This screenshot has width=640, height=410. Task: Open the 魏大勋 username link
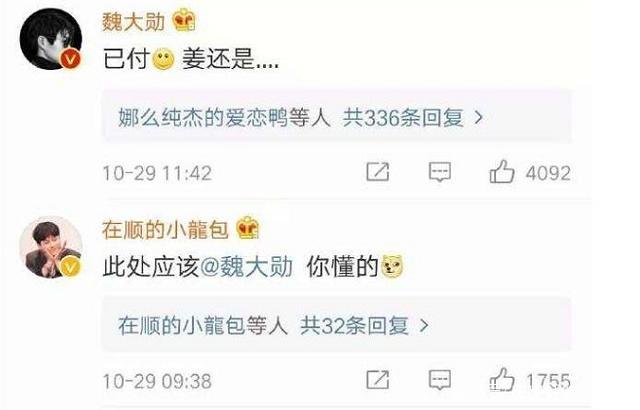pos(133,21)
